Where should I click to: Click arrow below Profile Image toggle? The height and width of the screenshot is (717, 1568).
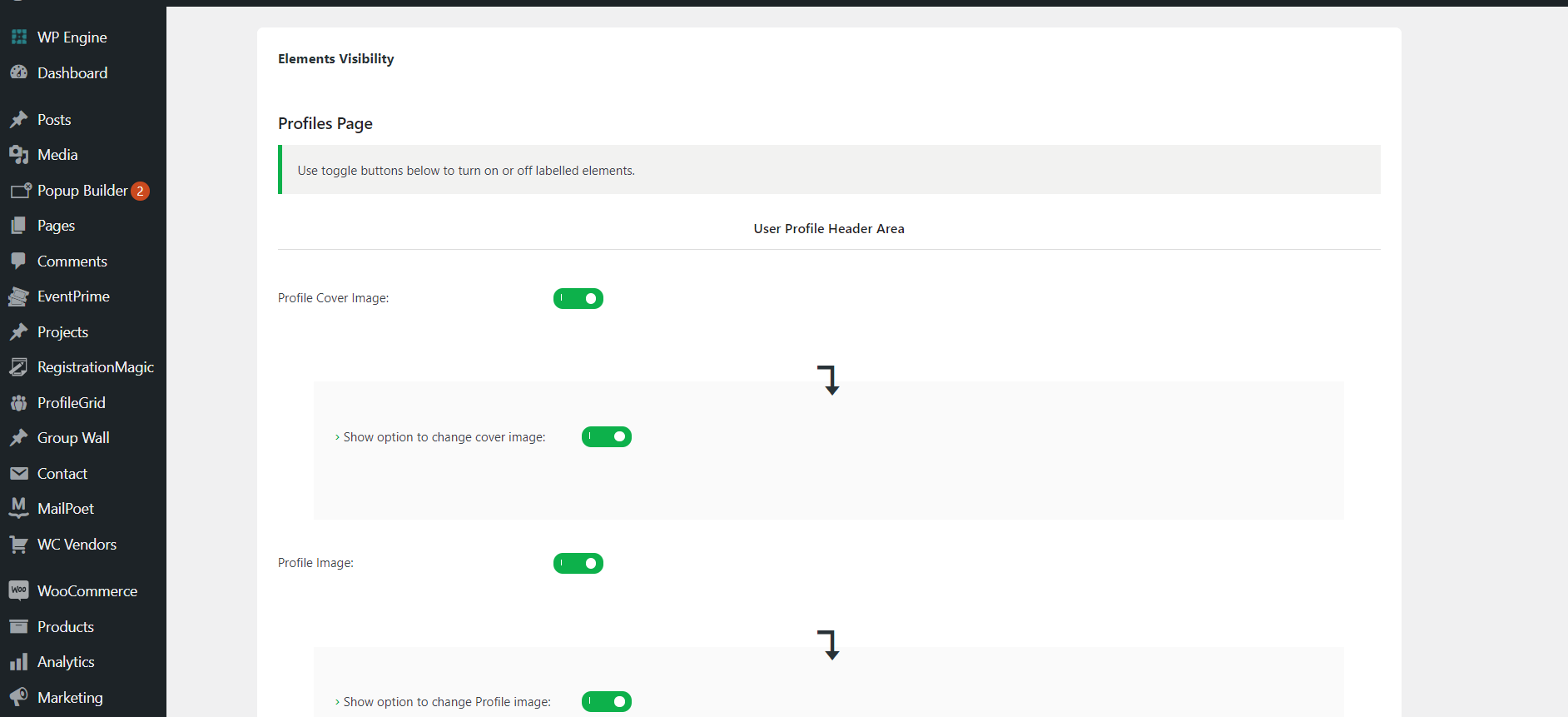[829, 645]
